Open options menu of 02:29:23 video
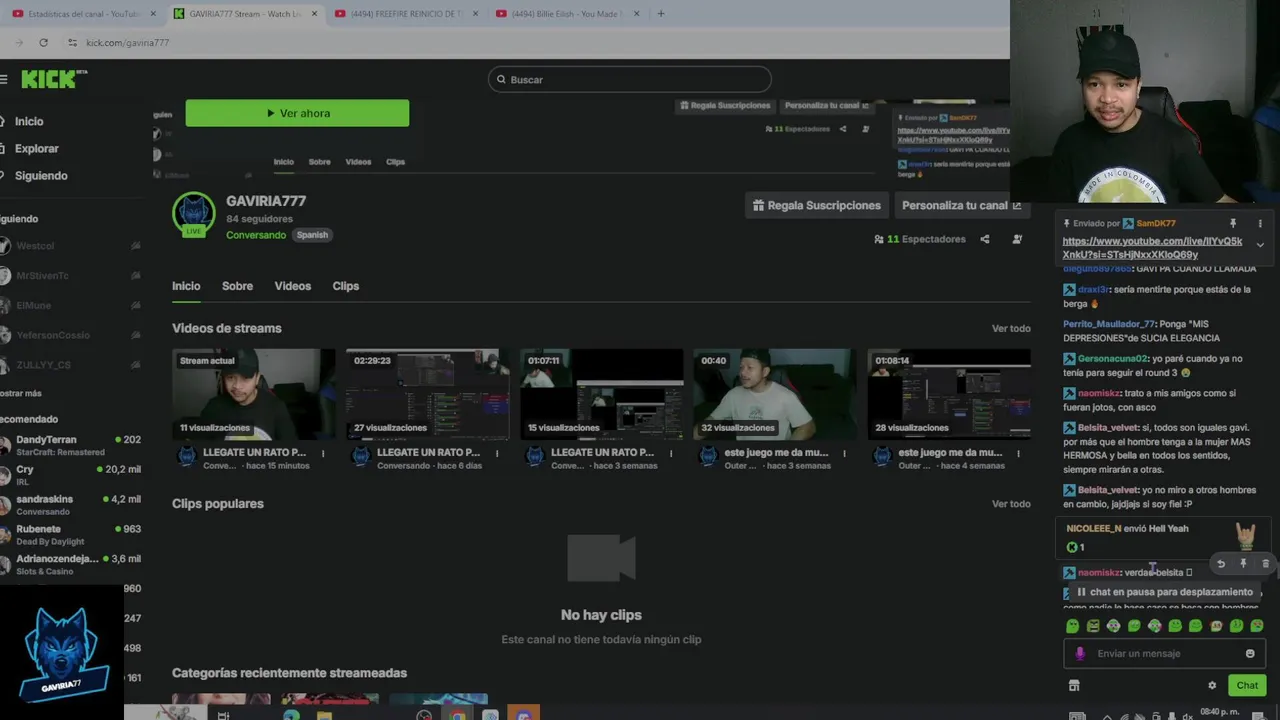Image resolution: width=1280 pixels, height=720 pixels. (x=497, y=453)
